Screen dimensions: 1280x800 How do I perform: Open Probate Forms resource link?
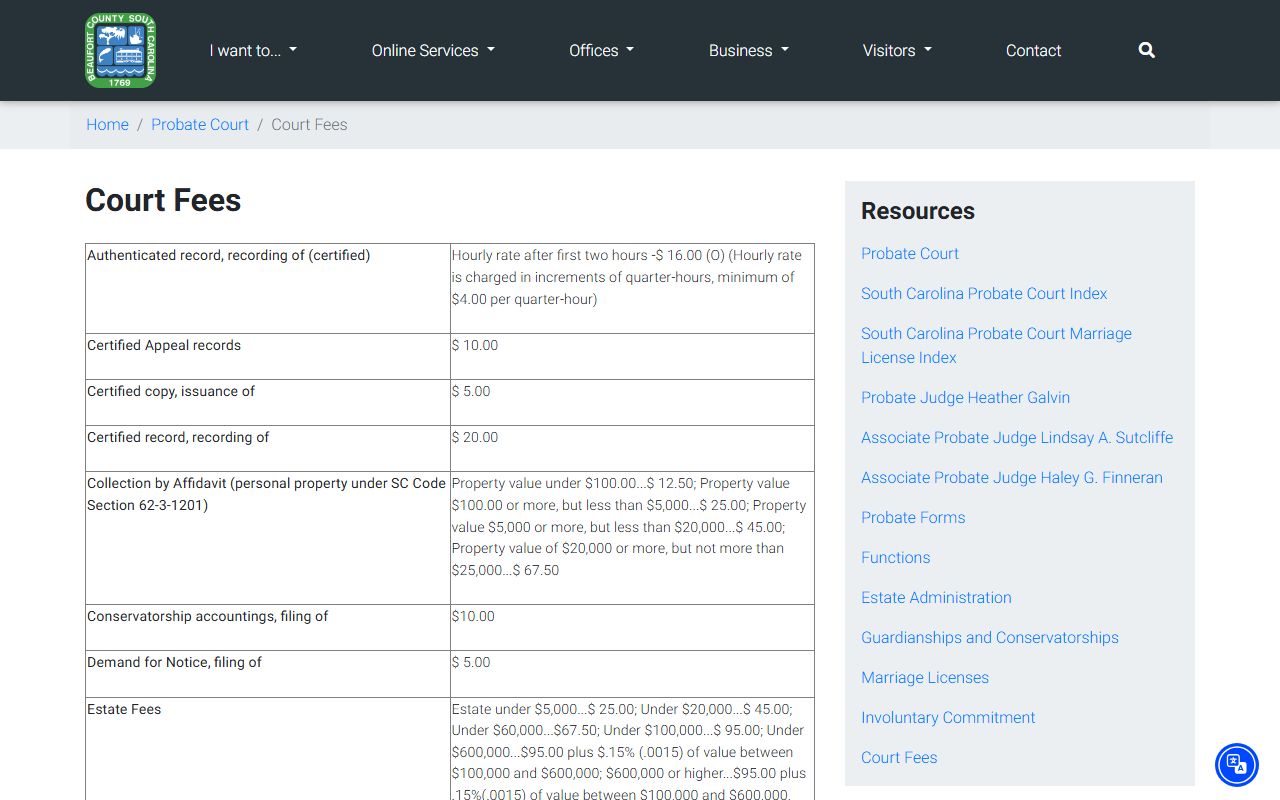(913, 517)
